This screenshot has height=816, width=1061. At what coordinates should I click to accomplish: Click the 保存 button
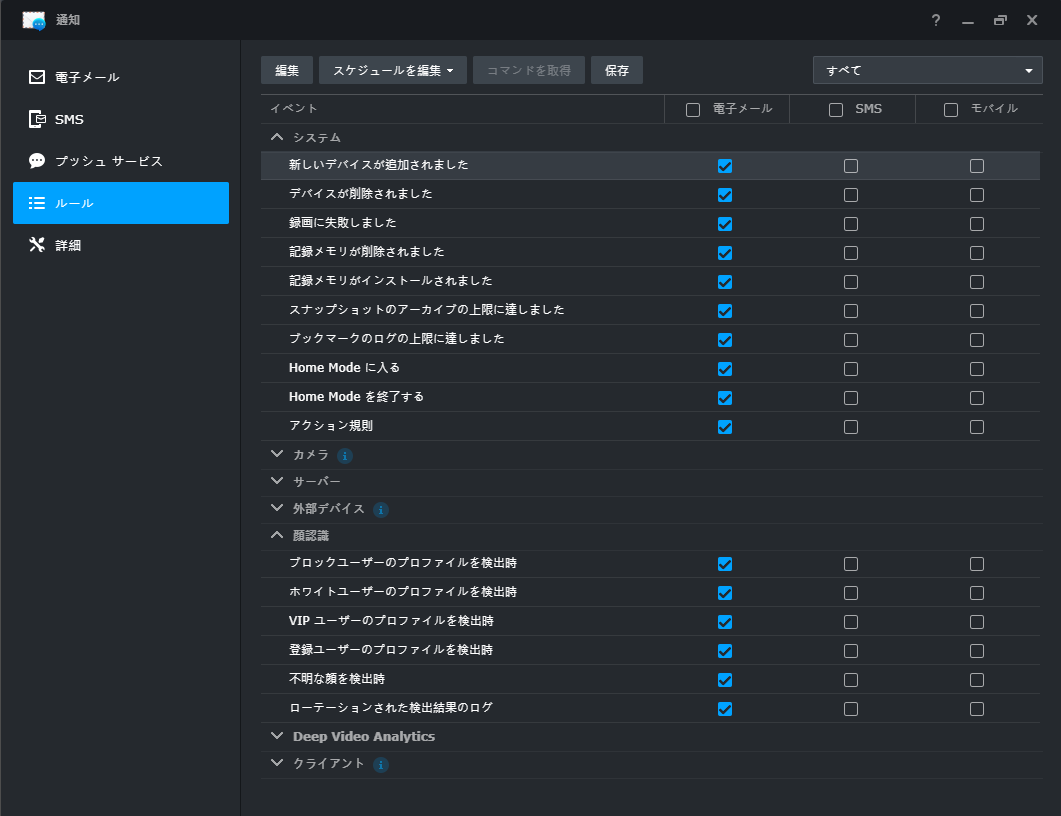pyautogui.click(x=616, y=70)
